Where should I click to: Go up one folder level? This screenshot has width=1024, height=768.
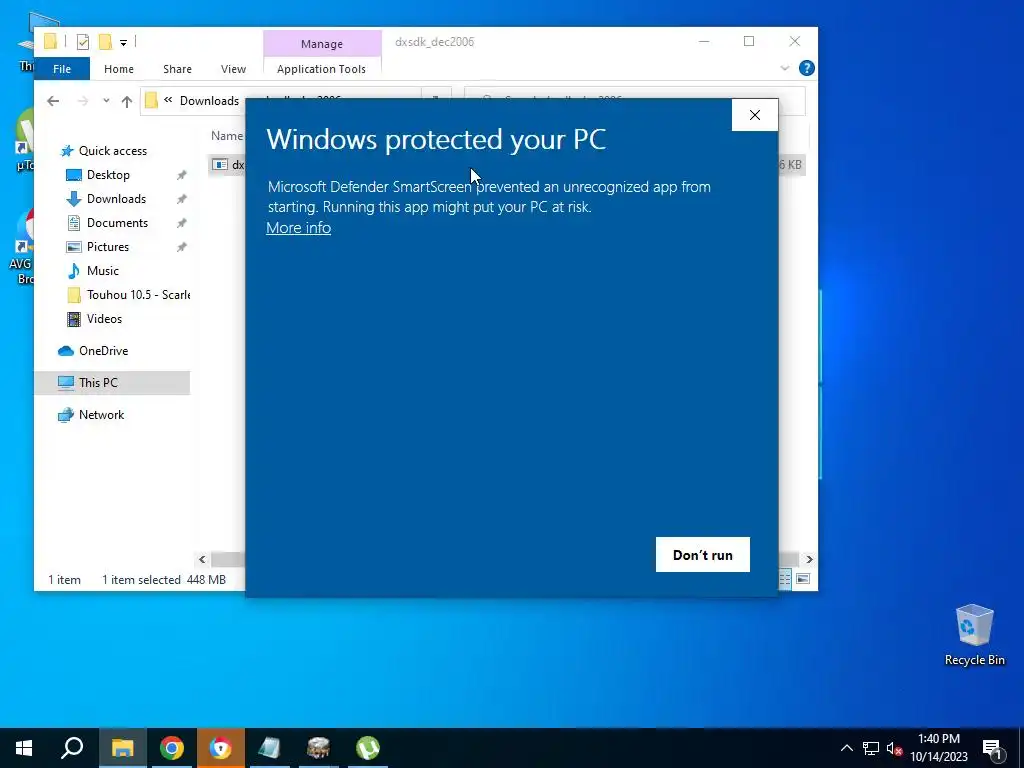[x=127, y=101]
